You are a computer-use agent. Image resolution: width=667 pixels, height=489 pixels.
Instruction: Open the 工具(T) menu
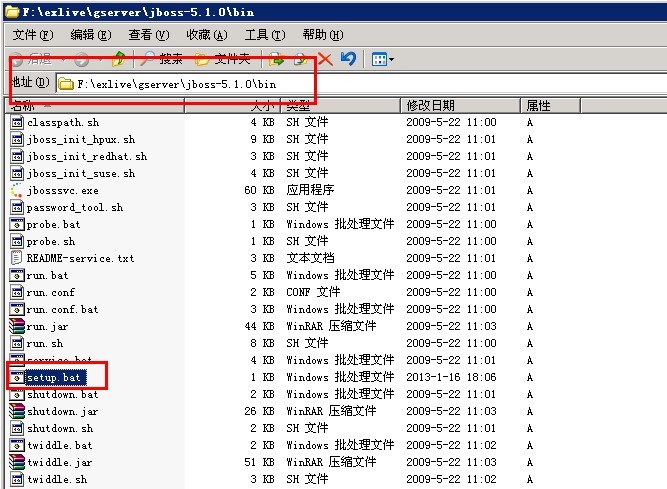click(262, 35)
